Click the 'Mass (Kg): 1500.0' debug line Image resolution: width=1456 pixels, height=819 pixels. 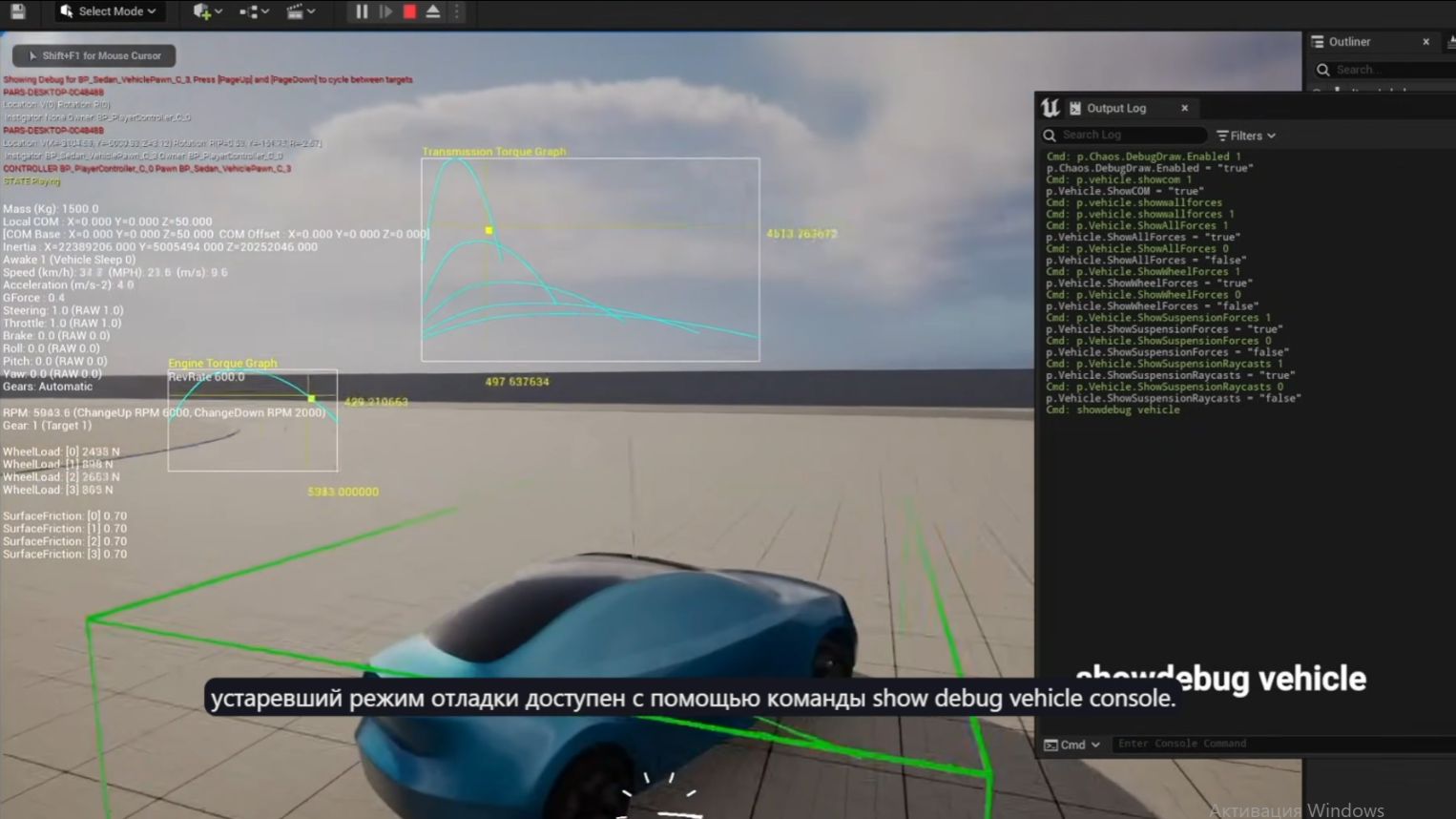[x=51, y=208]
